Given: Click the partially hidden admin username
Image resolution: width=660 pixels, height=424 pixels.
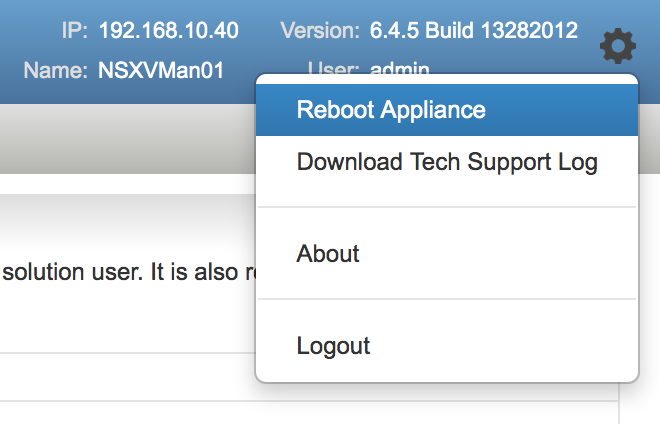Looking at the screenshot, I should (400, 67).
